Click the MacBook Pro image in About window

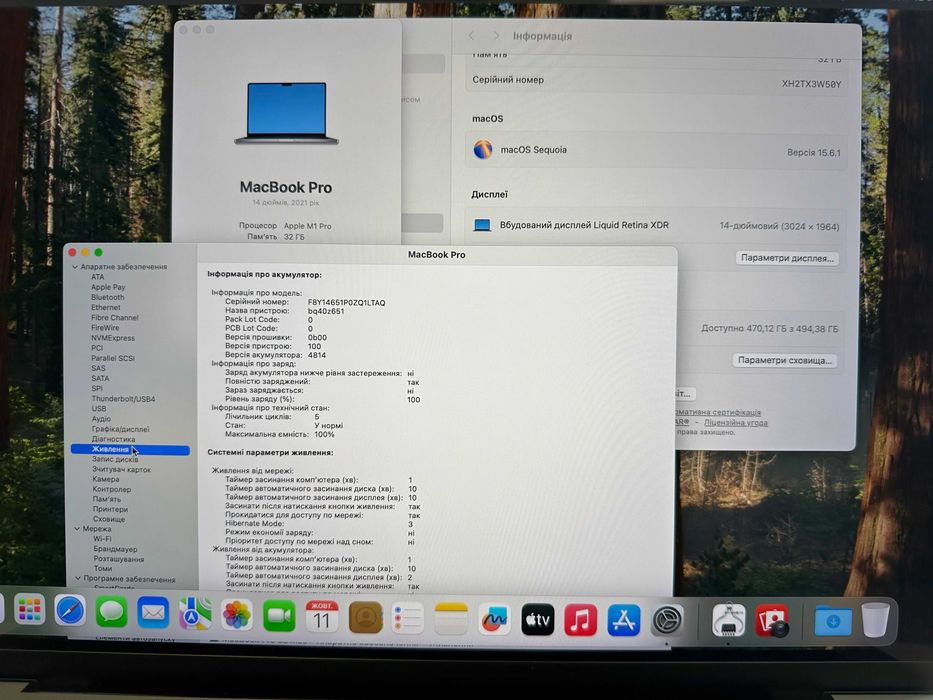tap(287, 113)
